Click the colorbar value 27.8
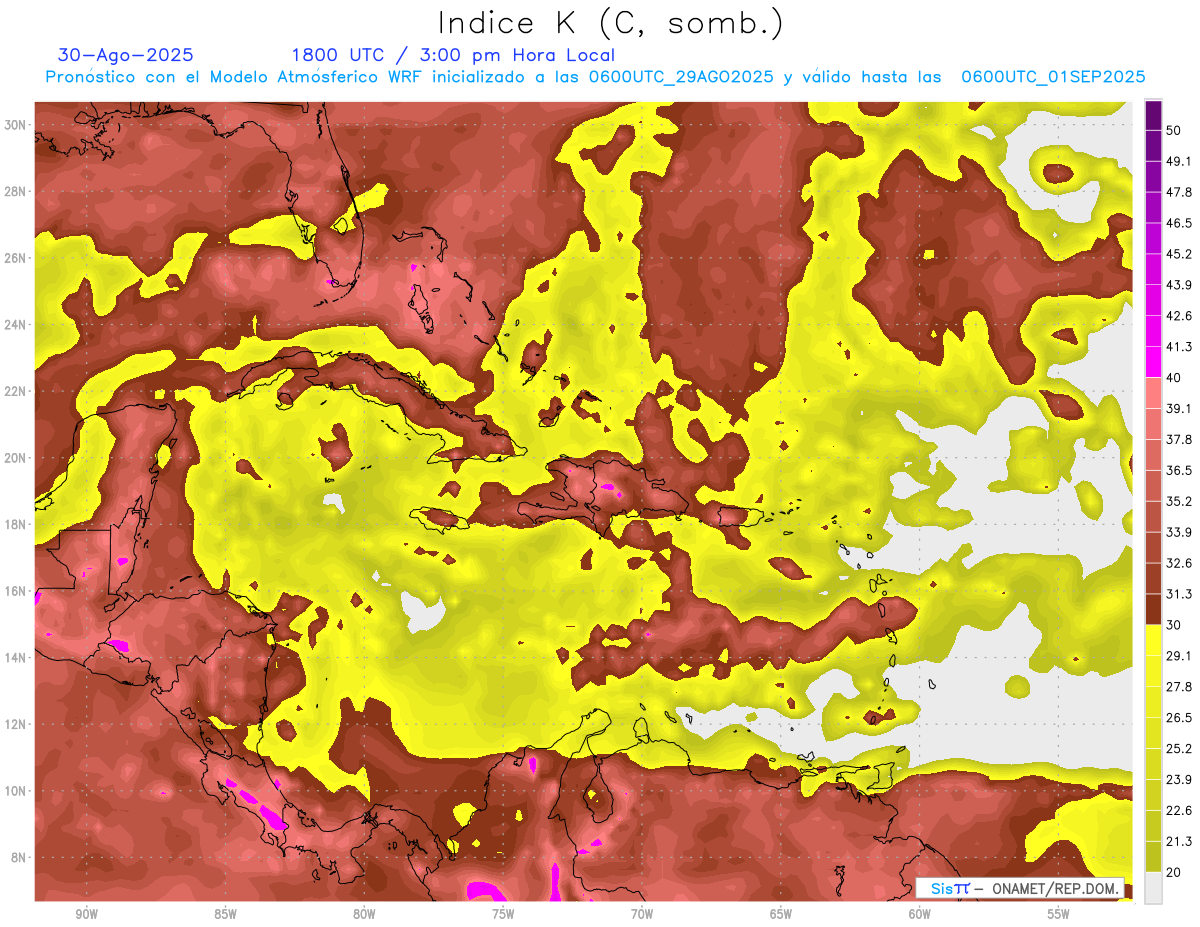 (x=1179, y=687)
